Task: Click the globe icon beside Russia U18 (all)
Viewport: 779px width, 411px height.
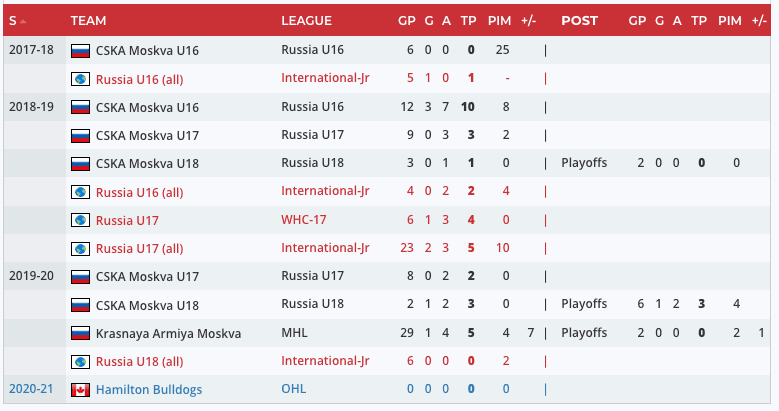Action: pyautogui.click(x=80, y=361)
